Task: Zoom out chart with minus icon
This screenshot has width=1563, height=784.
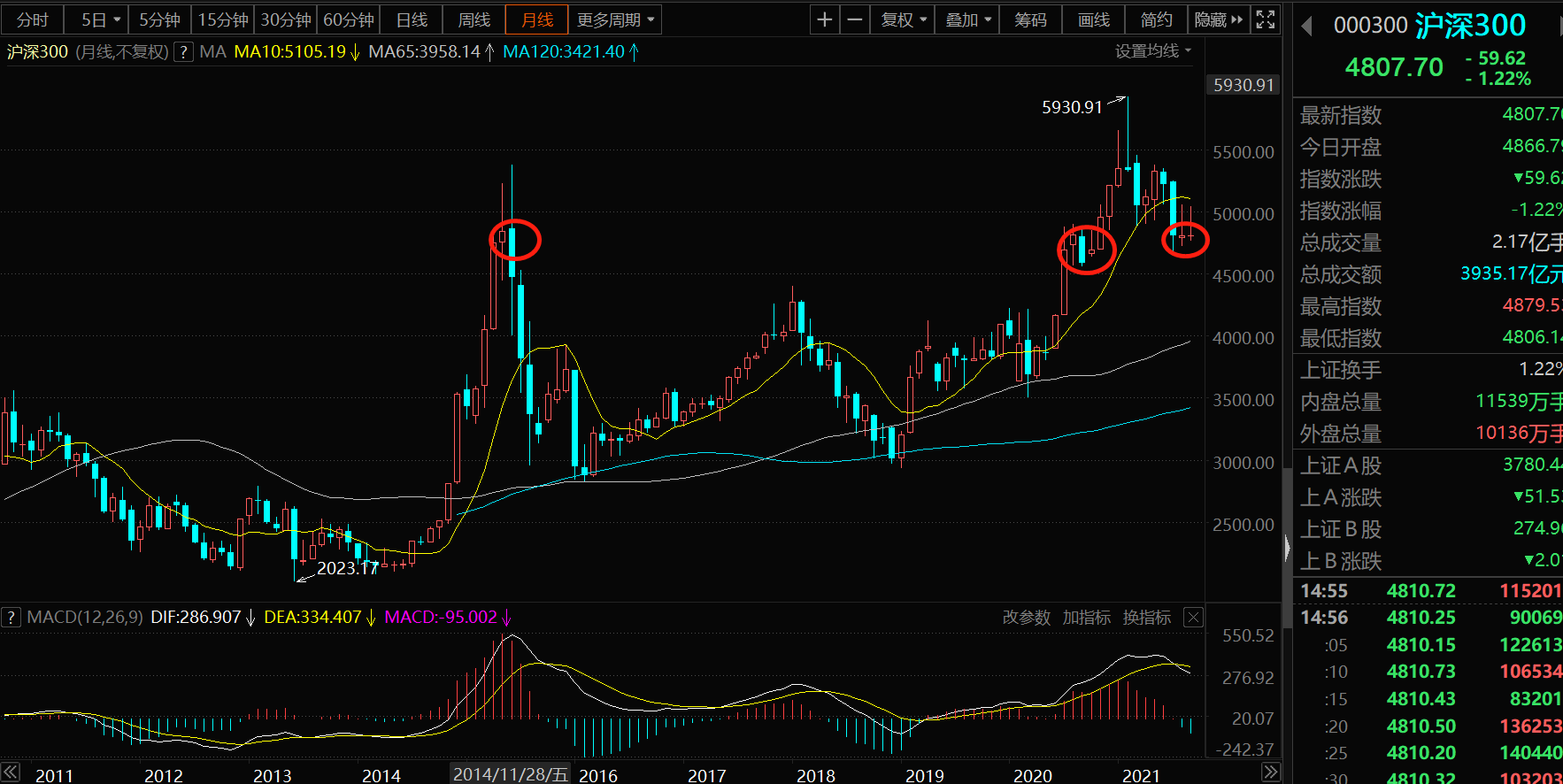Action: click(x=854, y=19)
